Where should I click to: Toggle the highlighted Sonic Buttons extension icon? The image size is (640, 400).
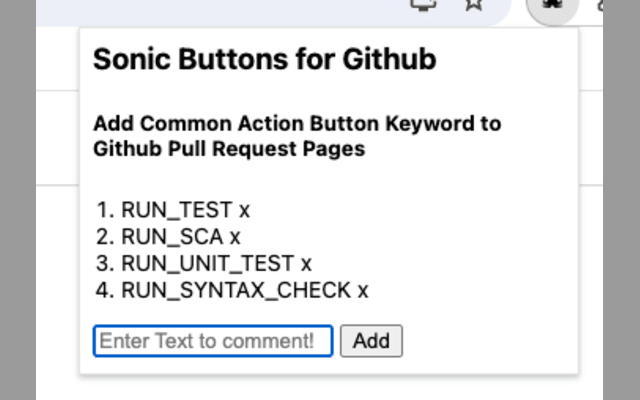[x=552, y=6]
